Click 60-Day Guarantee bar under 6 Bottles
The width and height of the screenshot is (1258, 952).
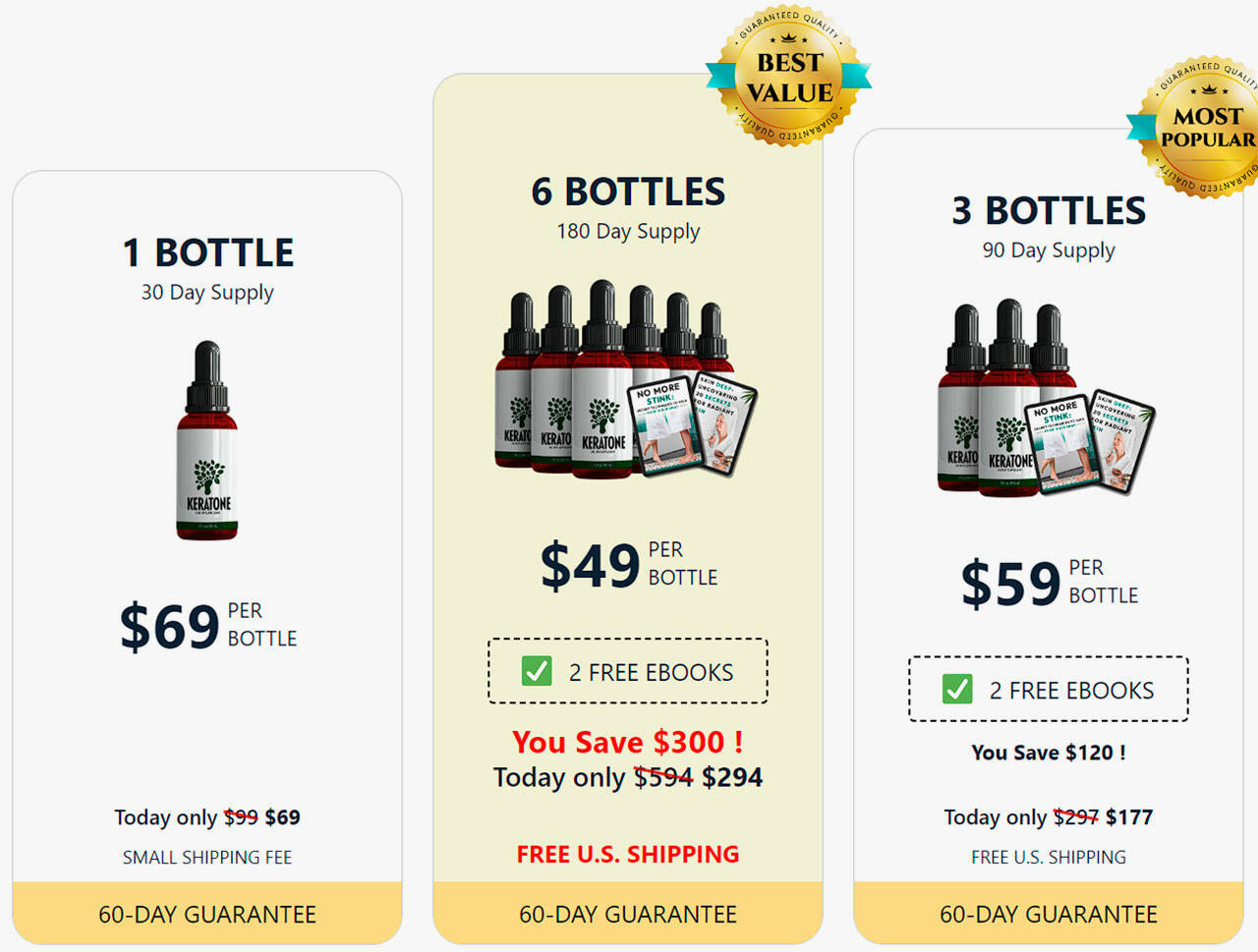click(628, 913)
